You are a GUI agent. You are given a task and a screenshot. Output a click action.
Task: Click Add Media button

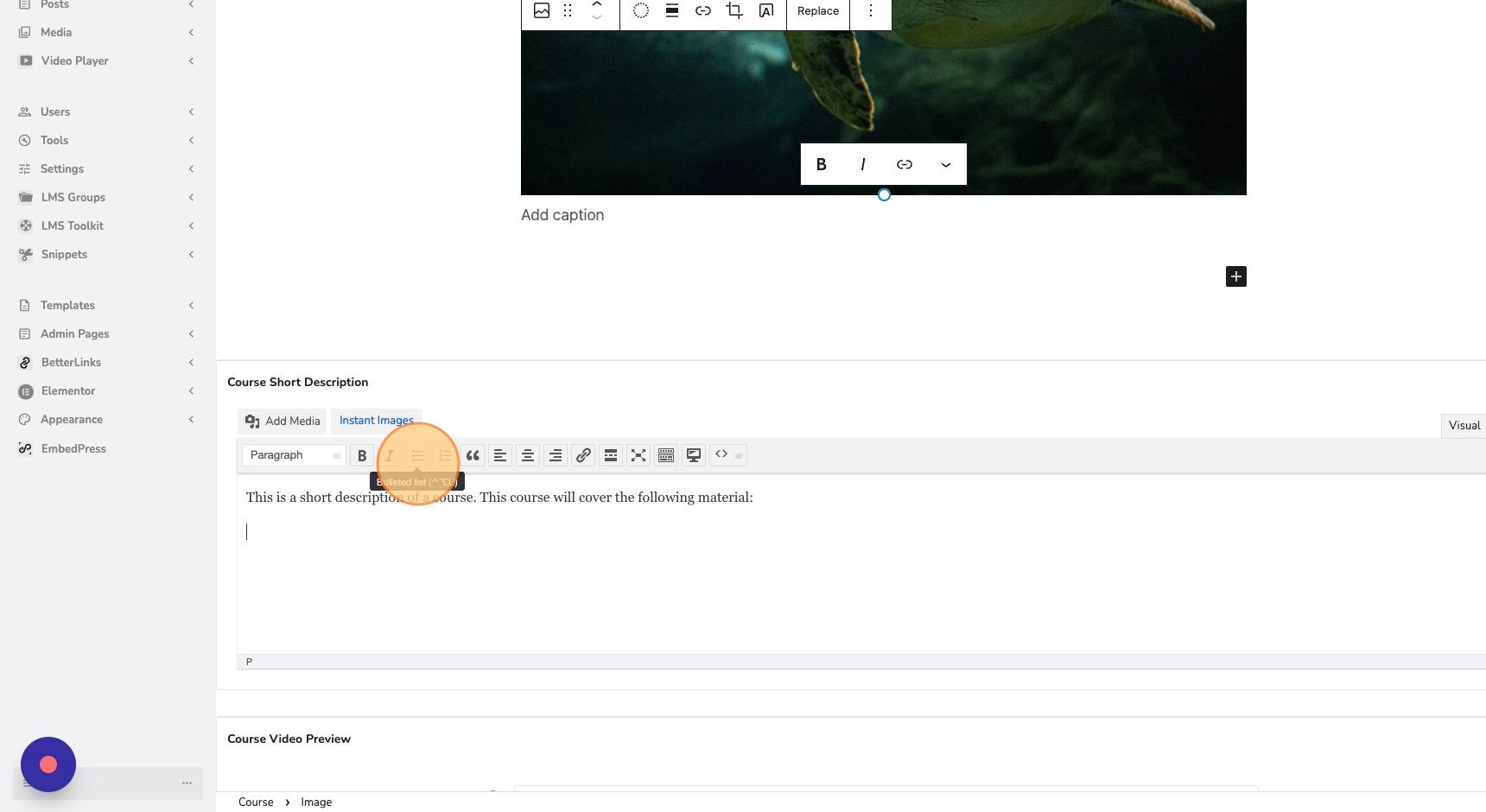(x=283, y=421)
